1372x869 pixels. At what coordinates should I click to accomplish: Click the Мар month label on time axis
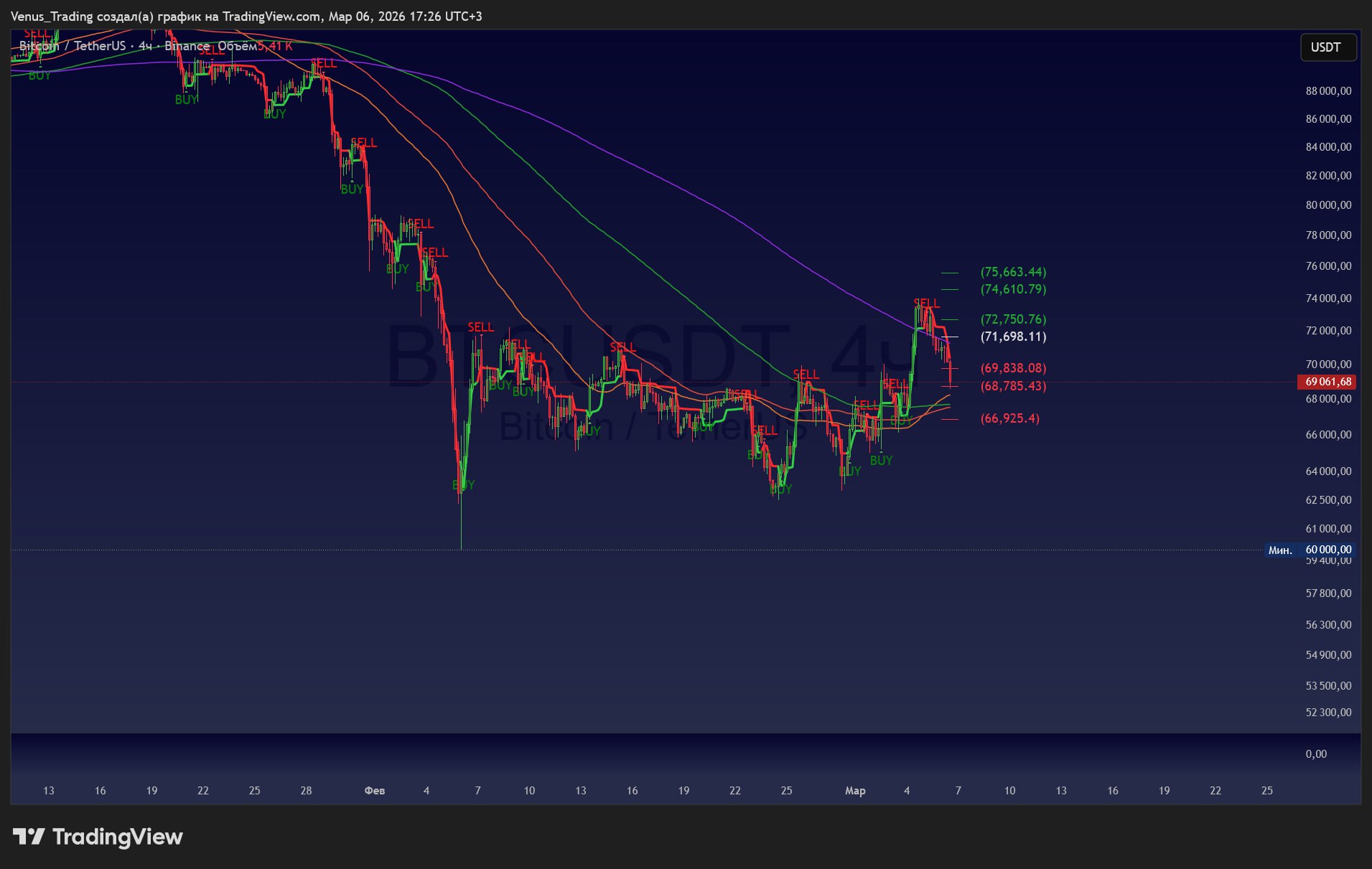(x=855, y=790)
